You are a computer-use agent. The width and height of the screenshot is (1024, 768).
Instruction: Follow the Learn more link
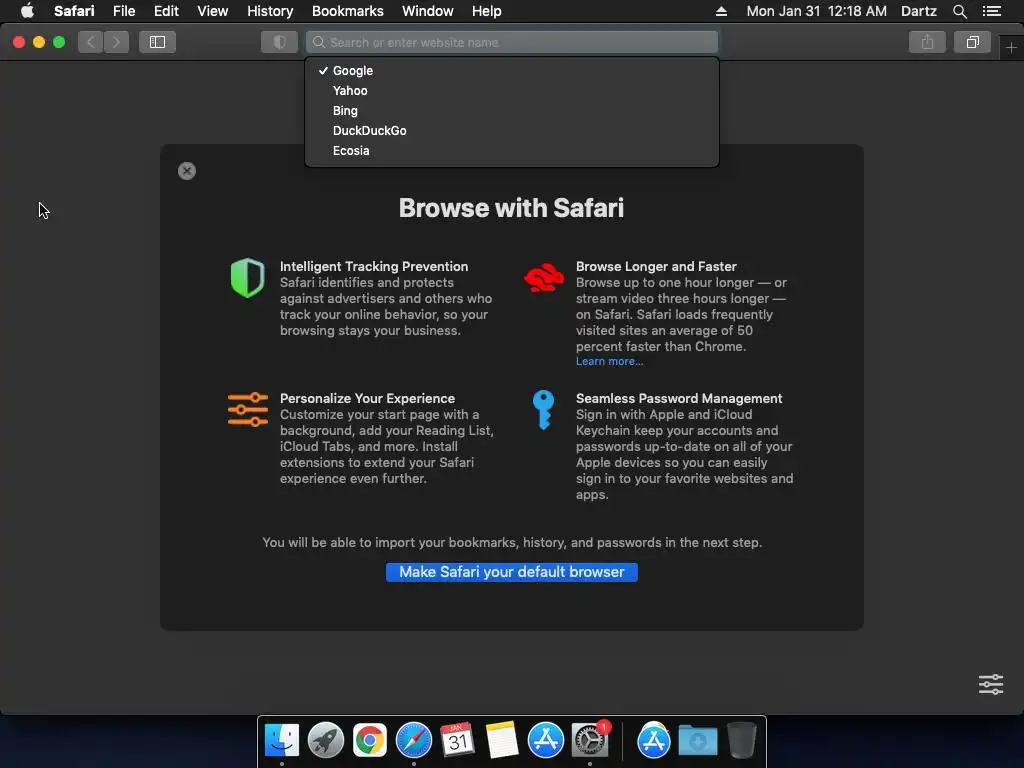pyautogui.click(x=609, y=362)
